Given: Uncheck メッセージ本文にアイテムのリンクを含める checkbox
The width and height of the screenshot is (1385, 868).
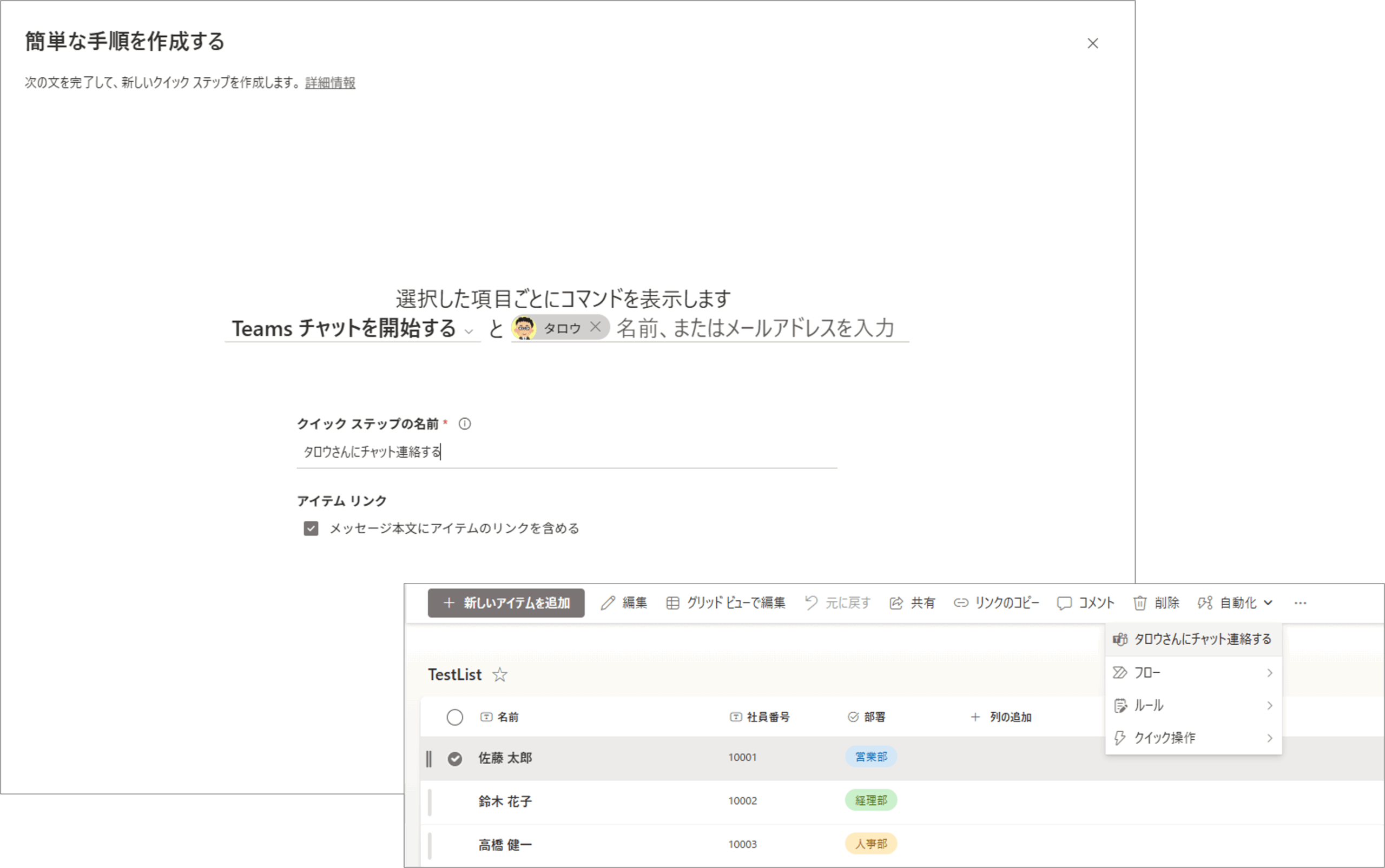Looking at the screenshot, I should click(x=311, y=528).
